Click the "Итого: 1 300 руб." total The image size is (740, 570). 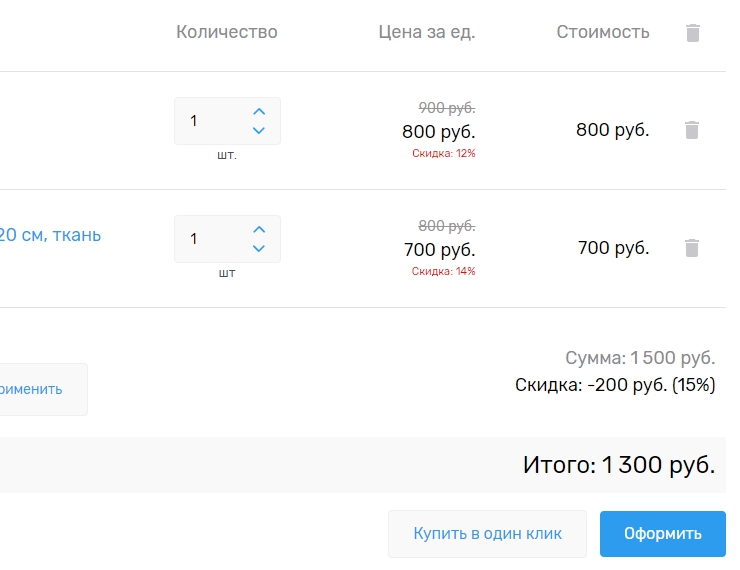(x=618, y=465)
